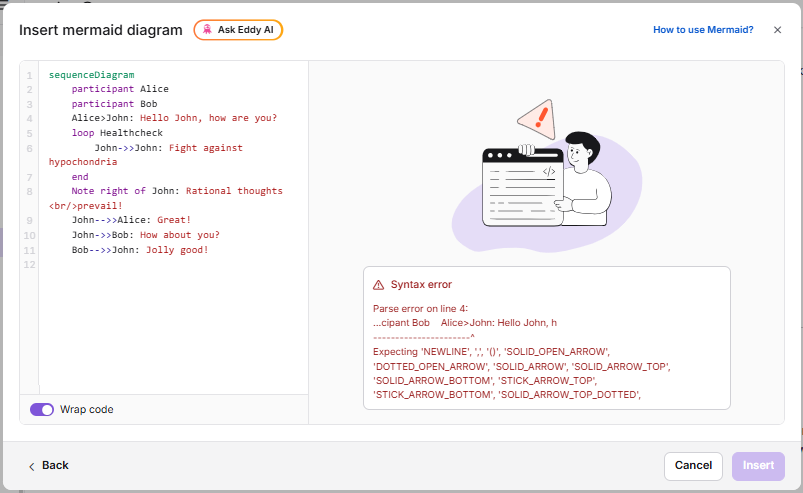Place cursor on 'participant Bob' line
The height and width of the screenshot is (493, 803).
[114, 104]
